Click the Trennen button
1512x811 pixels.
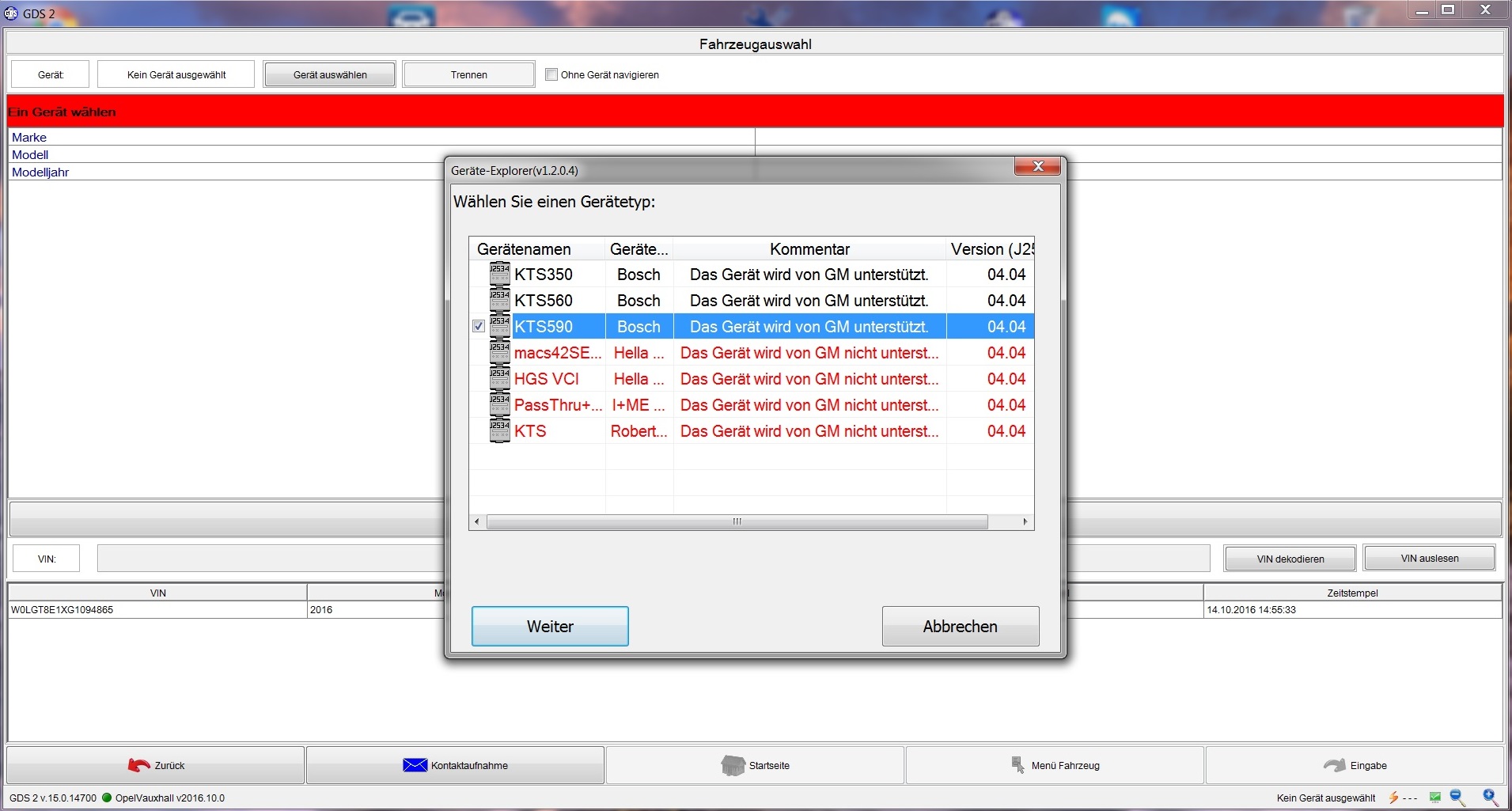tap(469, 74)
